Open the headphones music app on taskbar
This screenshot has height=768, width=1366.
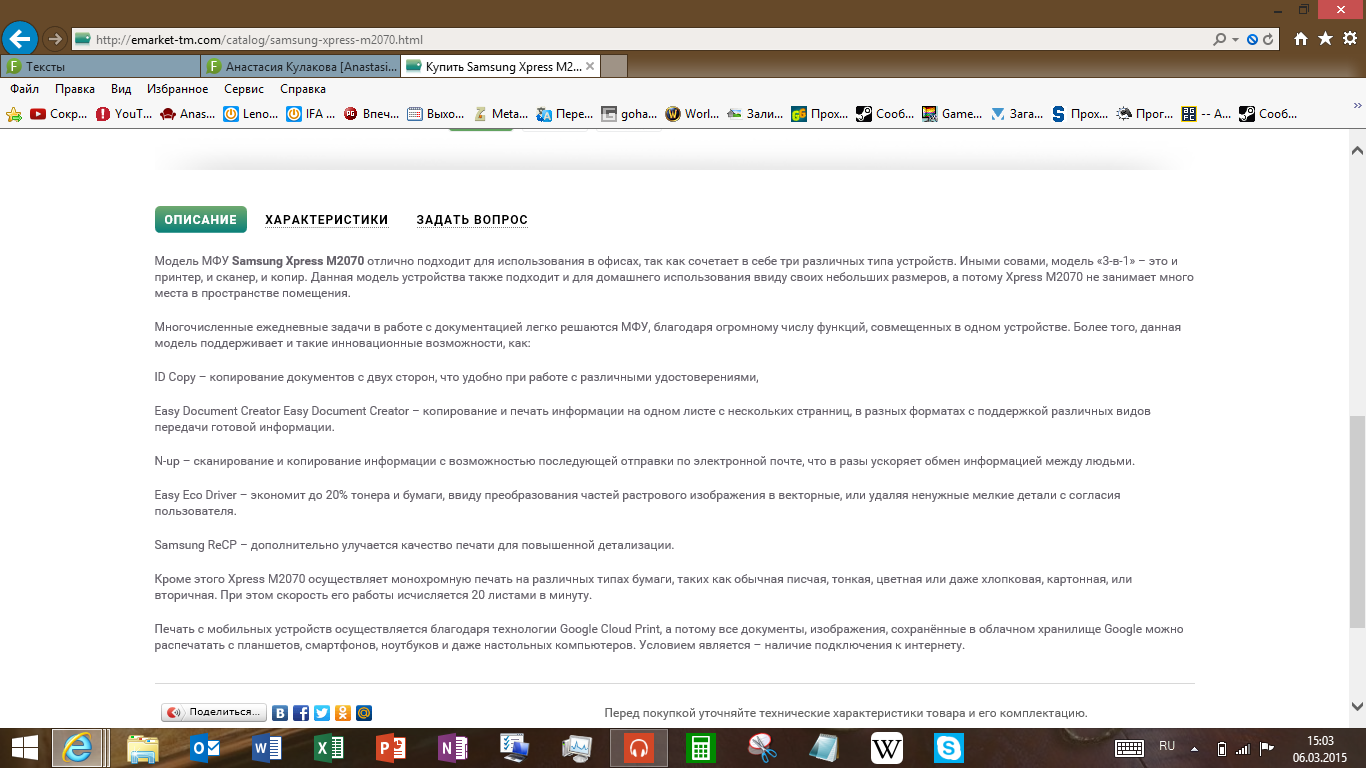pos(638,748)
